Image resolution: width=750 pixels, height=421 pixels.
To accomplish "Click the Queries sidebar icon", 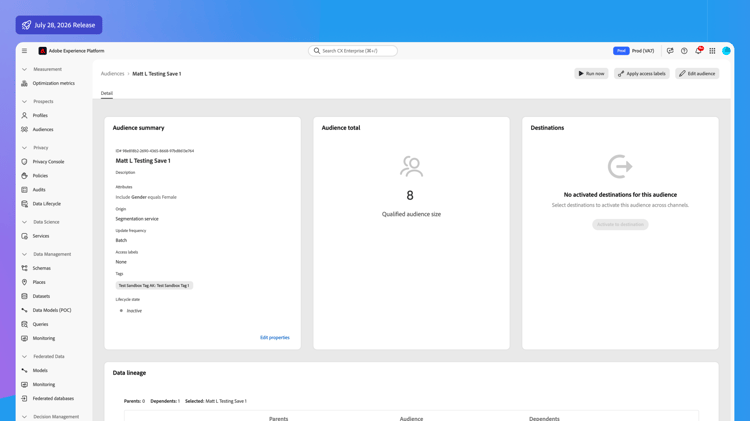I will pyautogui.click(x=24, y=324).
